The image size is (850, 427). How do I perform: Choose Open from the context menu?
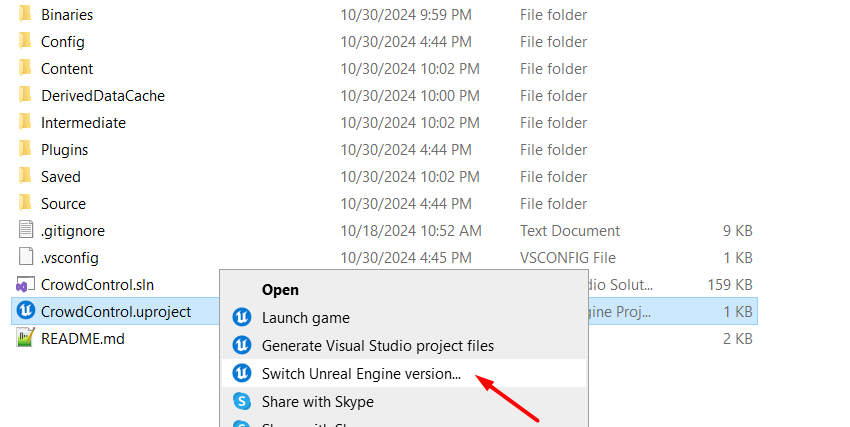280,290
